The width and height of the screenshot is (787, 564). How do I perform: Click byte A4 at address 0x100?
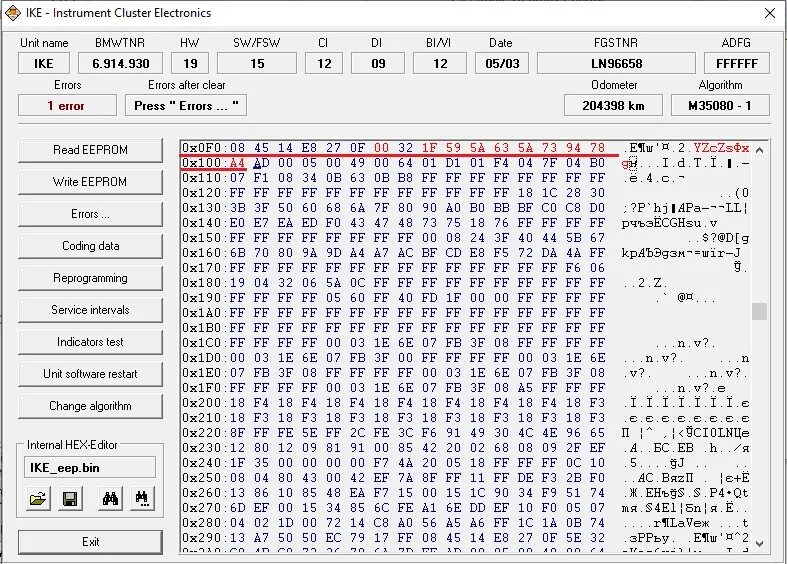[237, 163]
